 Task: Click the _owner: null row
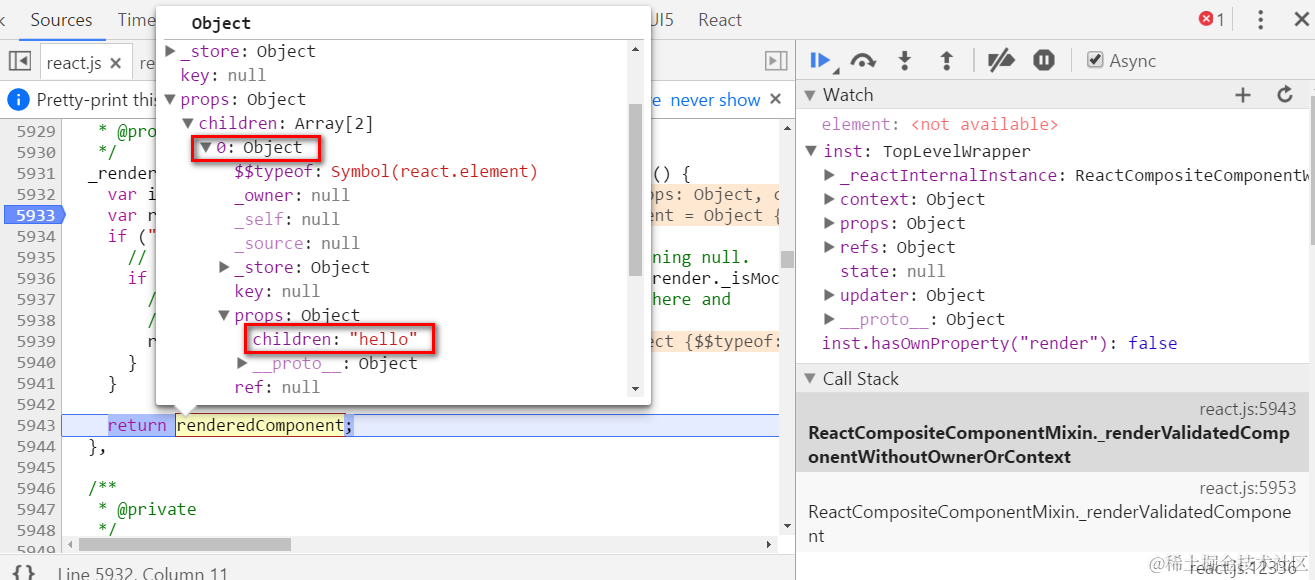point(292,196)
